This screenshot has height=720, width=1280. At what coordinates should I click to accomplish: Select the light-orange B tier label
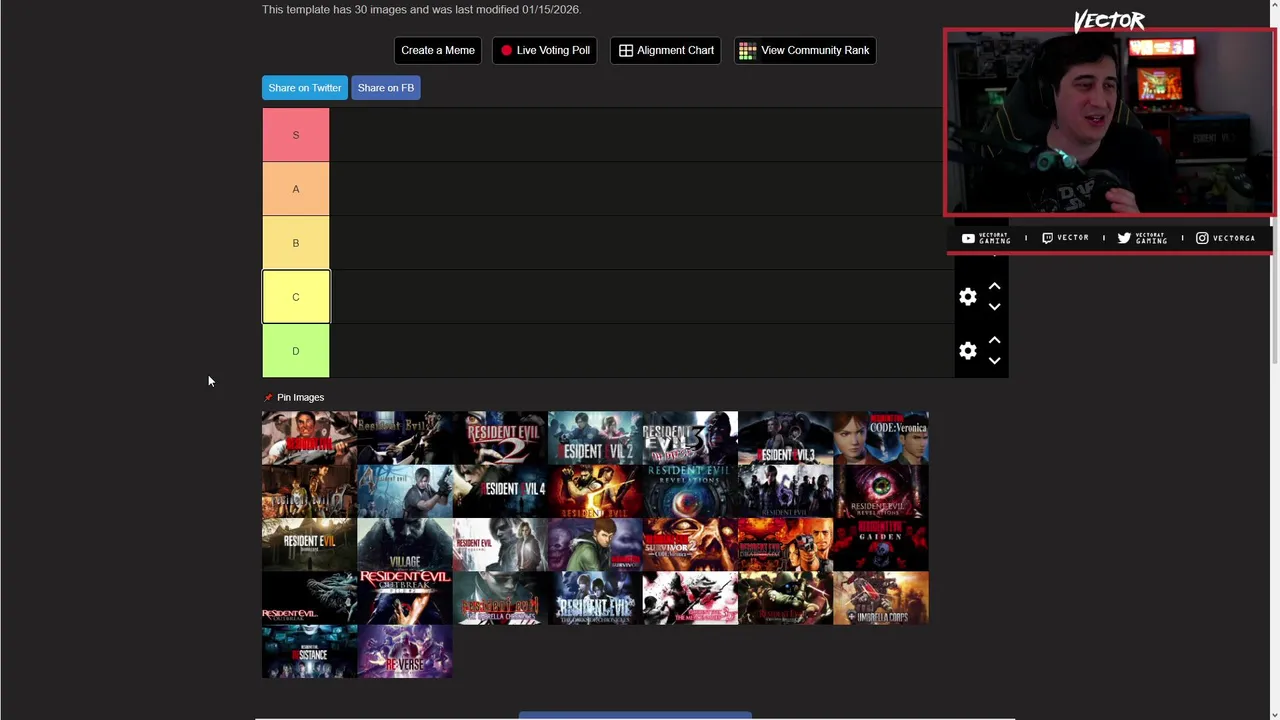[x=296, y=243]
